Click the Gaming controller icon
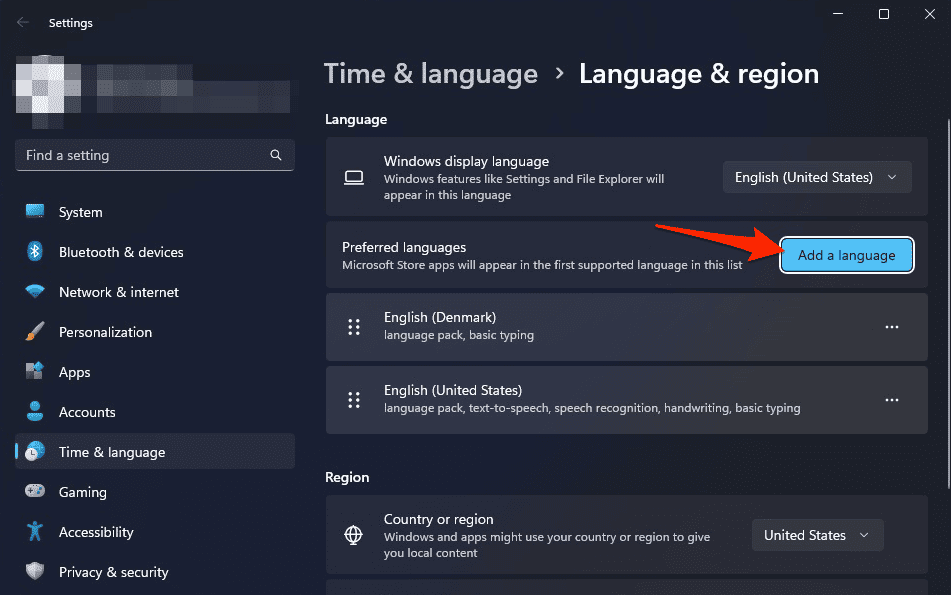This screenshot has width=951, height=595. [35, 492]
